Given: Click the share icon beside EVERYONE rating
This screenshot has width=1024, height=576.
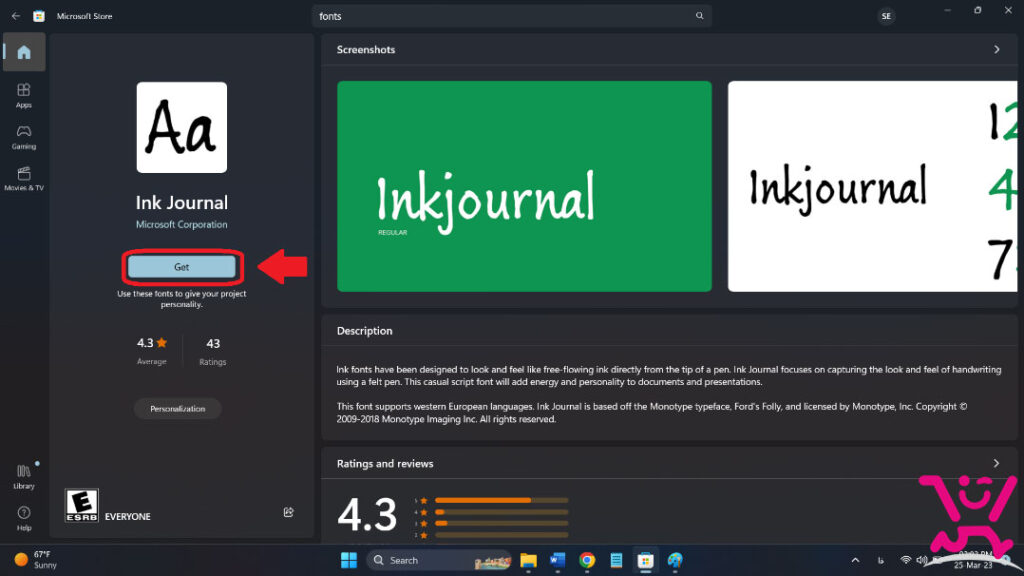Looking at the screenshot, I should coord(289,512).
